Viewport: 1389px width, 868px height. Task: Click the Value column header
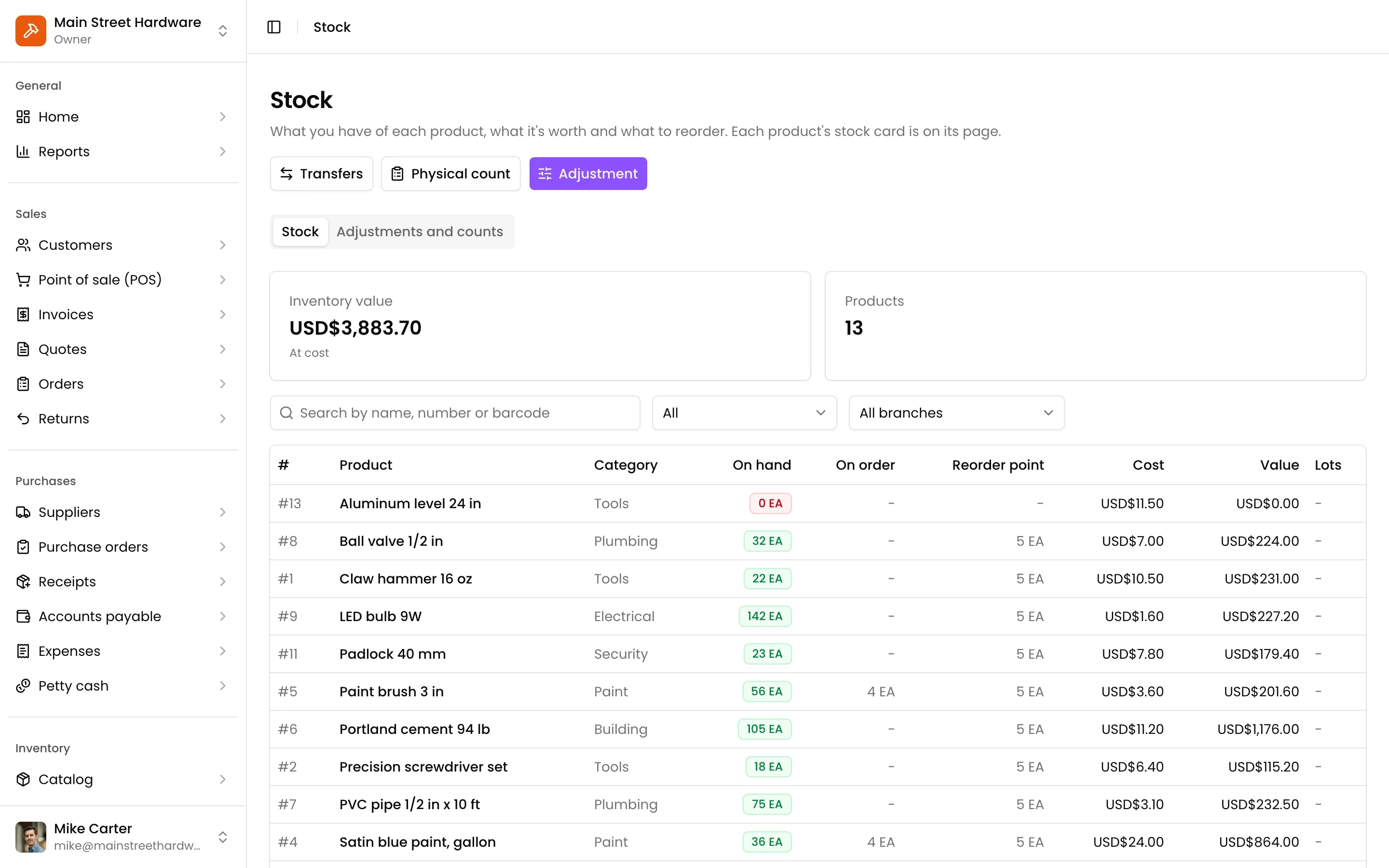(x=1280, y=465)
